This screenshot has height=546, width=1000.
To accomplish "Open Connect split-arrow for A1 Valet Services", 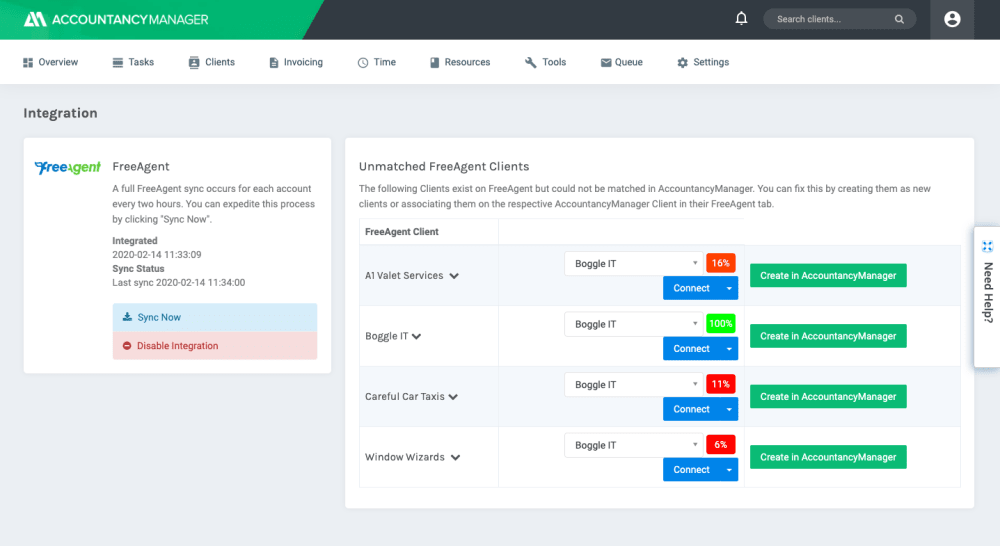I will click(x=729, y=288).
